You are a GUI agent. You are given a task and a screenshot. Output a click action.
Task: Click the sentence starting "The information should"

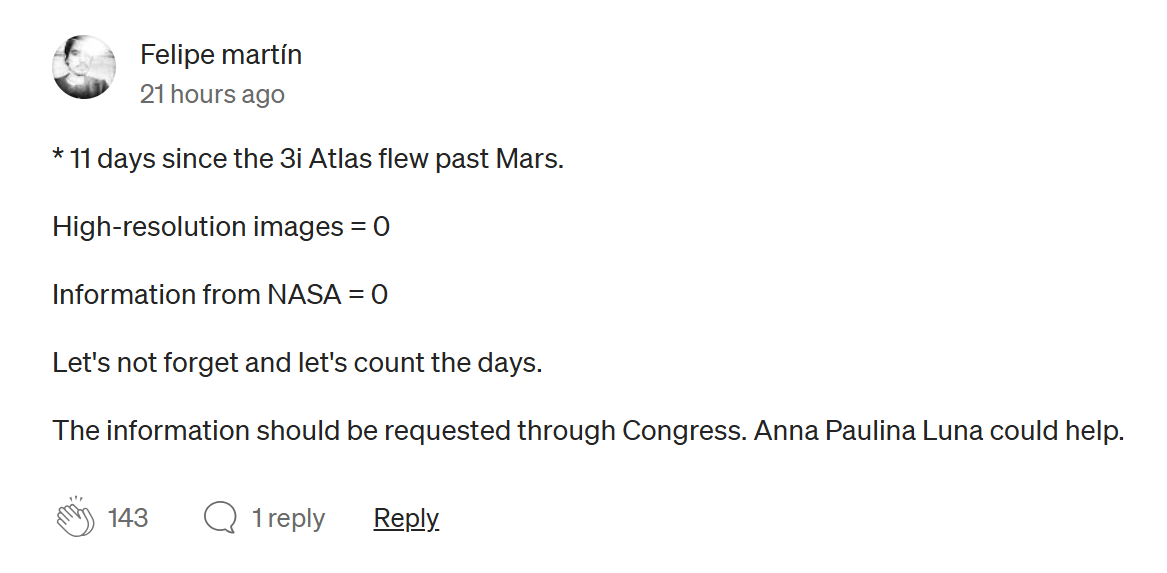pyautogui.click(x=588, y=431)
